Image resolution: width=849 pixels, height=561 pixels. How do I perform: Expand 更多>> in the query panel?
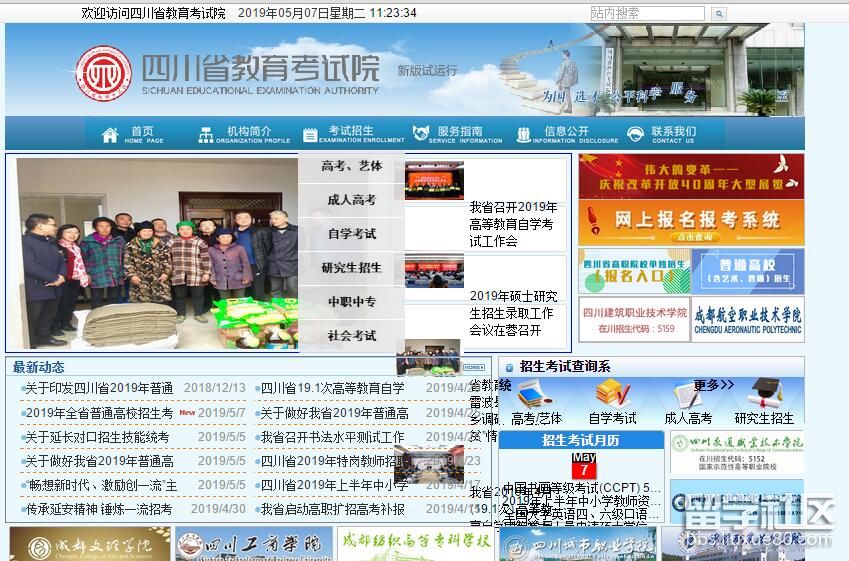(713, 385)
